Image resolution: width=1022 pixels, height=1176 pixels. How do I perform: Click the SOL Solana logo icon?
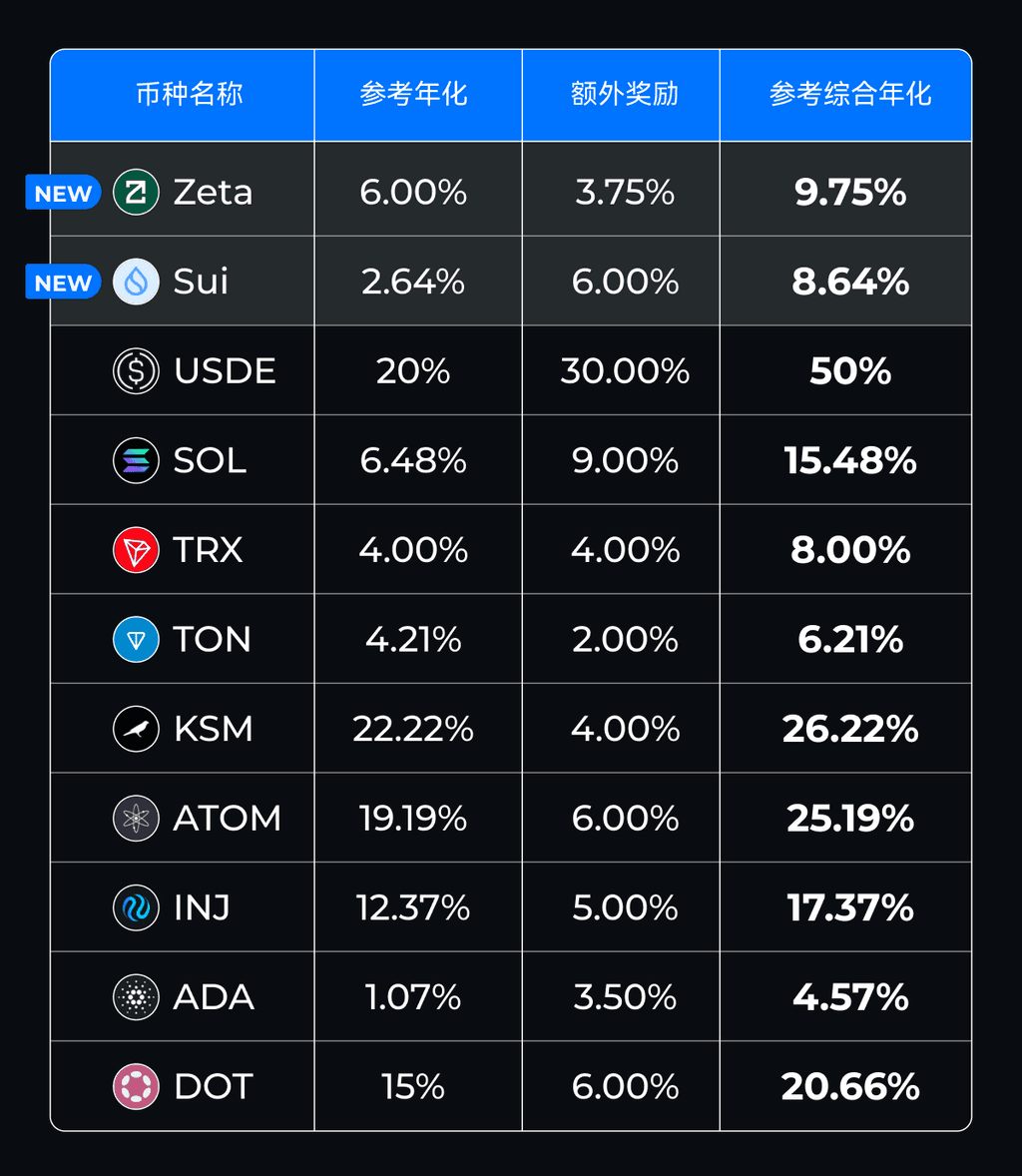[136, 460]
